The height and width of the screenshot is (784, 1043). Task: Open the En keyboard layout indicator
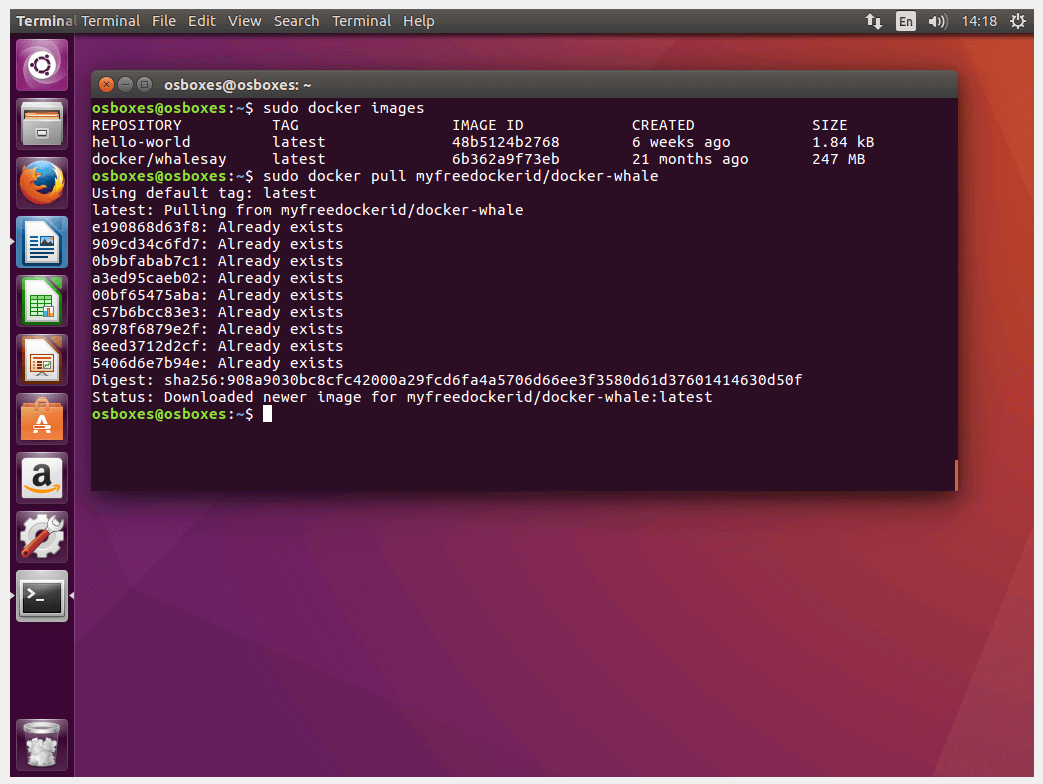(x=905, y=21)
